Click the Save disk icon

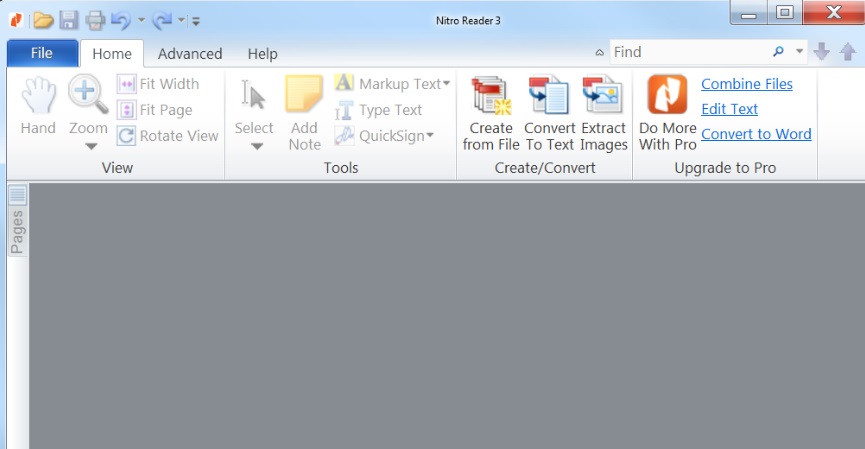(x=69, y=20)
